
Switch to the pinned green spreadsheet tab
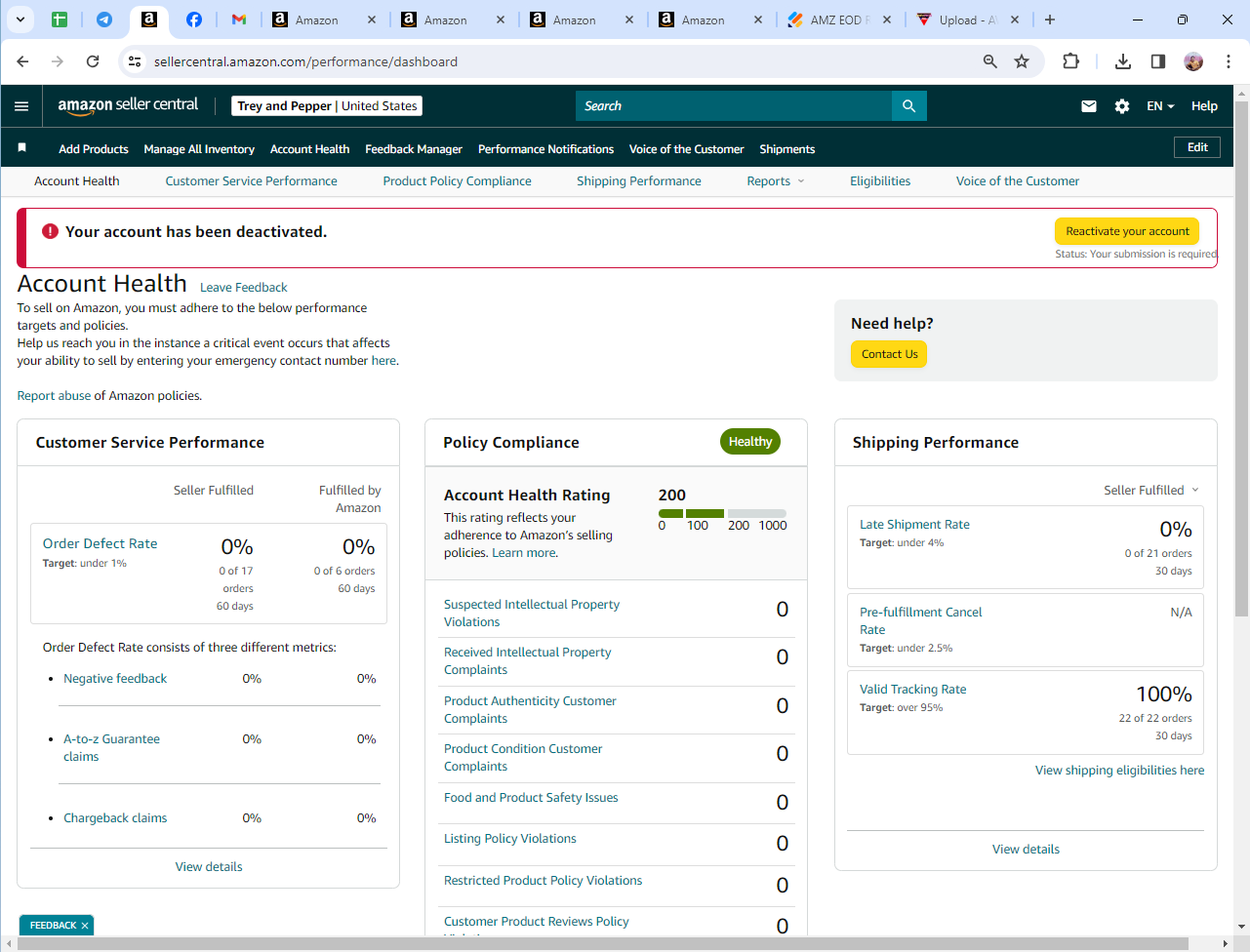[x=60, y=20]
